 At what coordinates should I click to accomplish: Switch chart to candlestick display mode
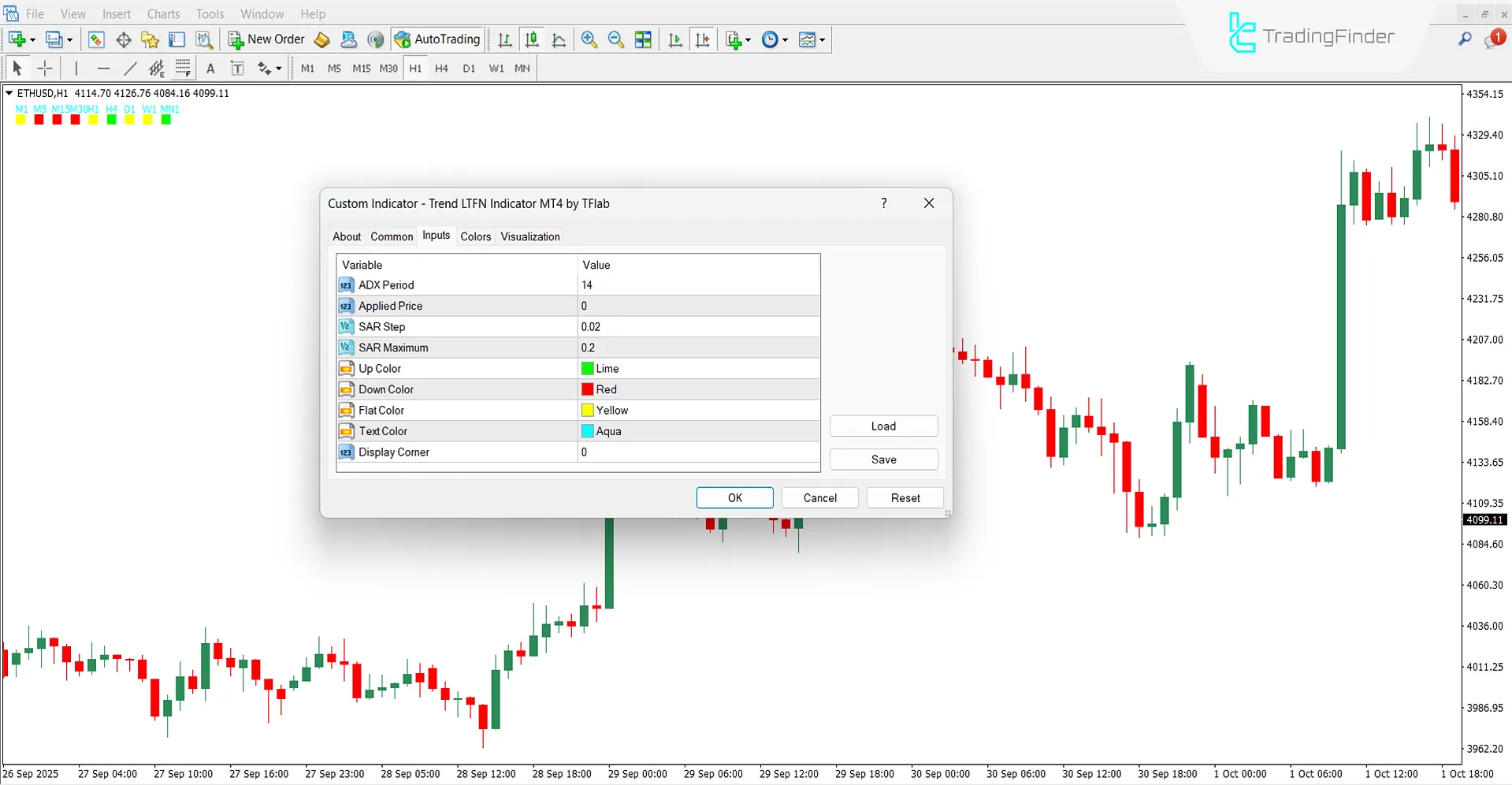pyautogui.click(x=532, y=39)
